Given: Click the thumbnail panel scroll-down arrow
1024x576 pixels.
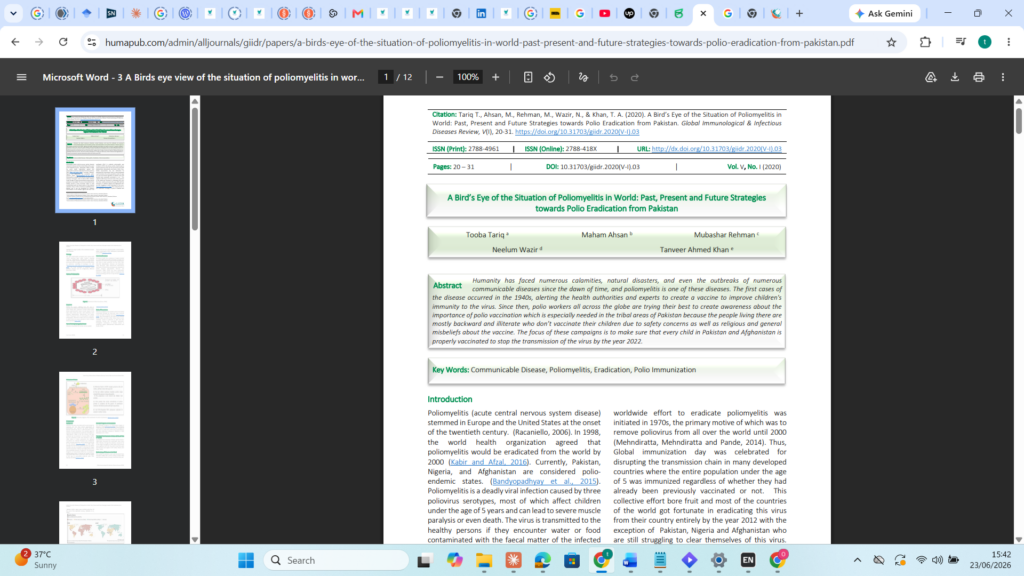Looking at the screenshot, I should pyautogui.click(x=195, y=539).
